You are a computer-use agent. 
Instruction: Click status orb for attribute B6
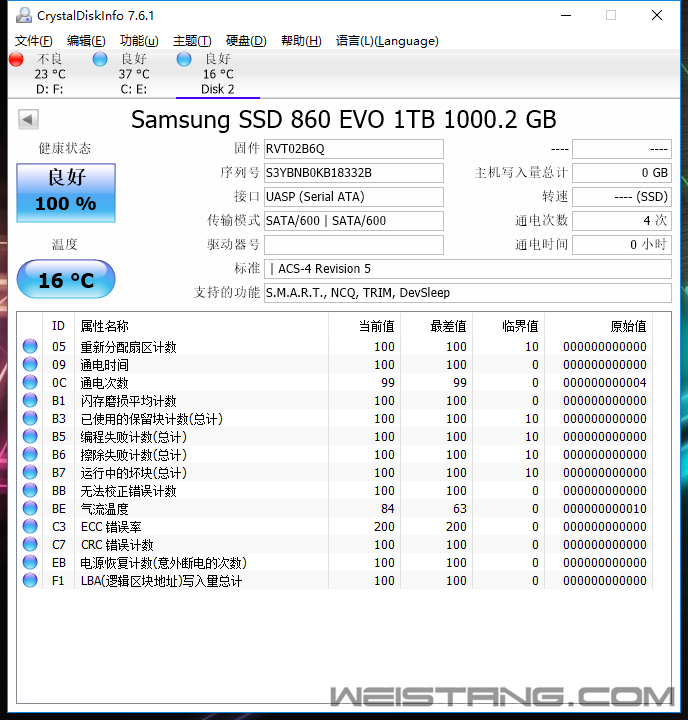point(30,454)
